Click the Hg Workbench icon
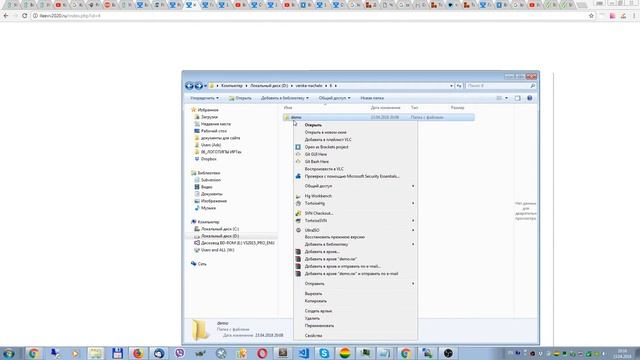 [298, 196]
